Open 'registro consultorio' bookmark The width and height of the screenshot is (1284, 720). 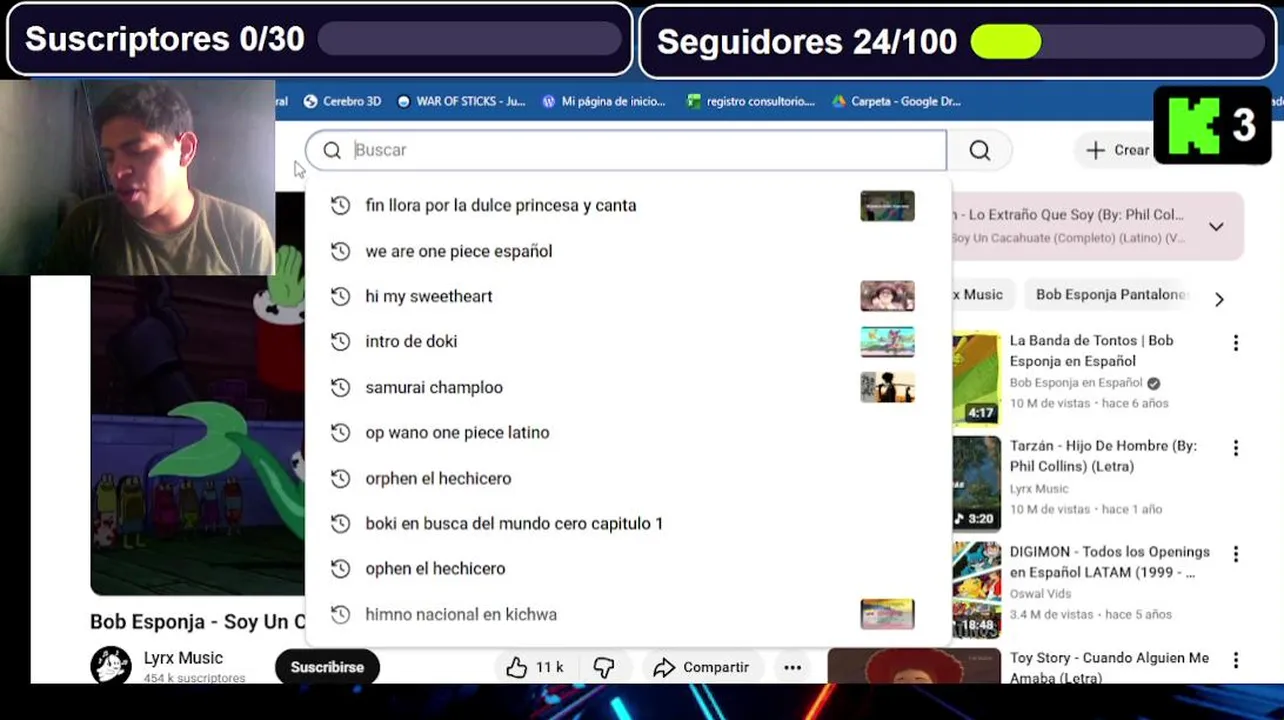[750, 101]
